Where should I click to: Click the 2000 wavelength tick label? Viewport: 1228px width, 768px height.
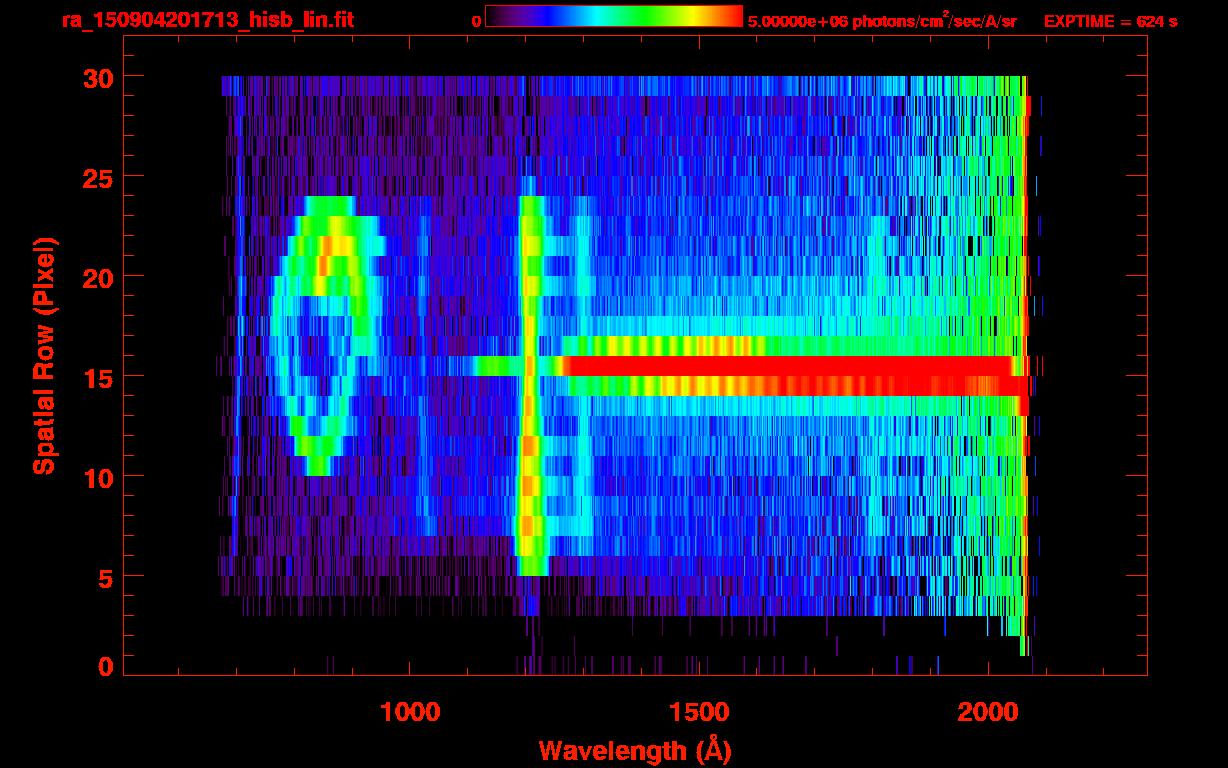[986, 711]
